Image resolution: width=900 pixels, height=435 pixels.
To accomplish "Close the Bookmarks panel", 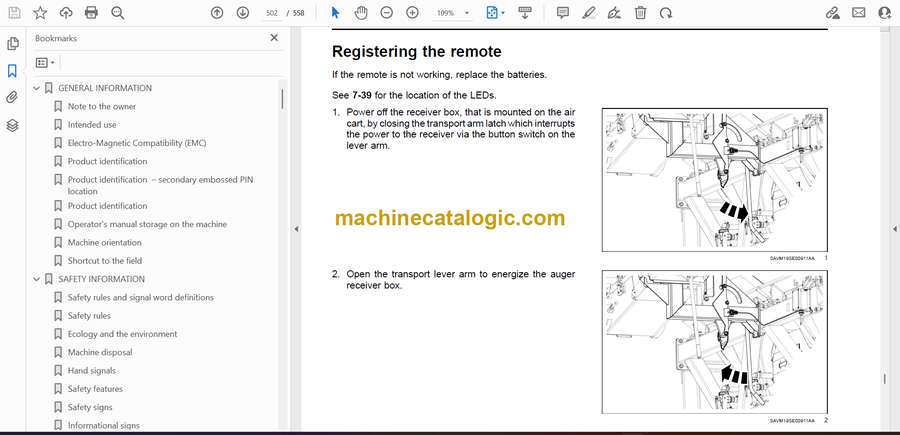I will click(x=274, y=38).
